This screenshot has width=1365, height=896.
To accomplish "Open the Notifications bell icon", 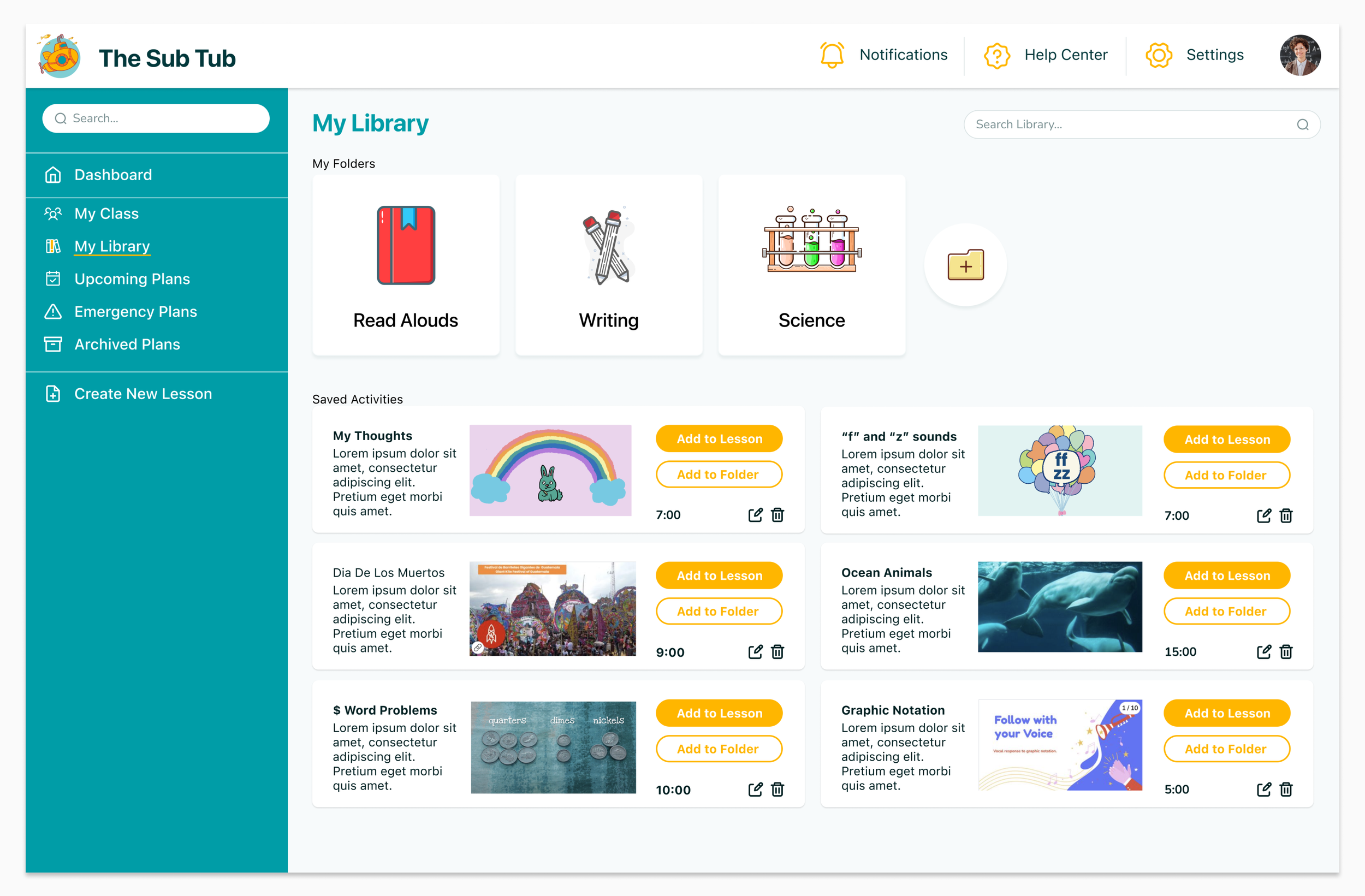I will (x=832, y=55).
